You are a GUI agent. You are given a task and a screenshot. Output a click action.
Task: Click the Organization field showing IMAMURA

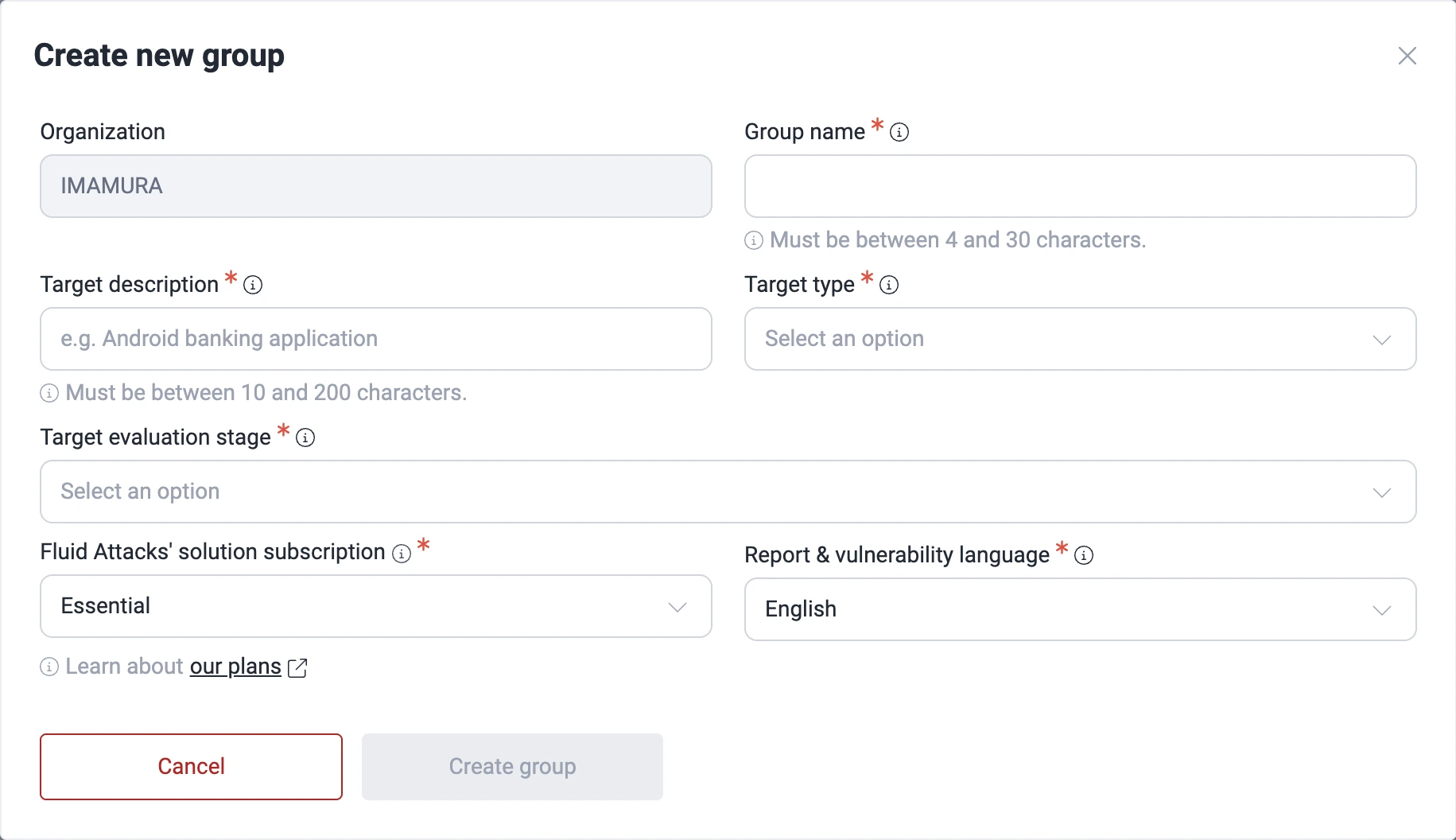click(375, 186)
